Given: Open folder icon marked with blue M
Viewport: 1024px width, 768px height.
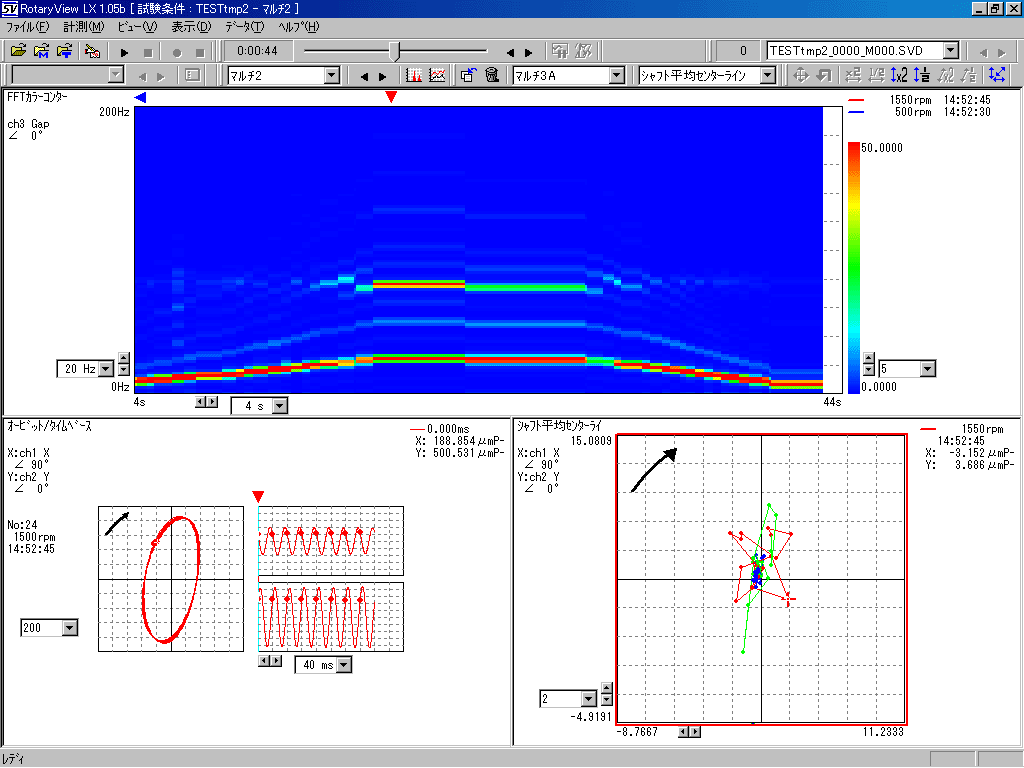Looking at the screenshot, I should [41, 51].
